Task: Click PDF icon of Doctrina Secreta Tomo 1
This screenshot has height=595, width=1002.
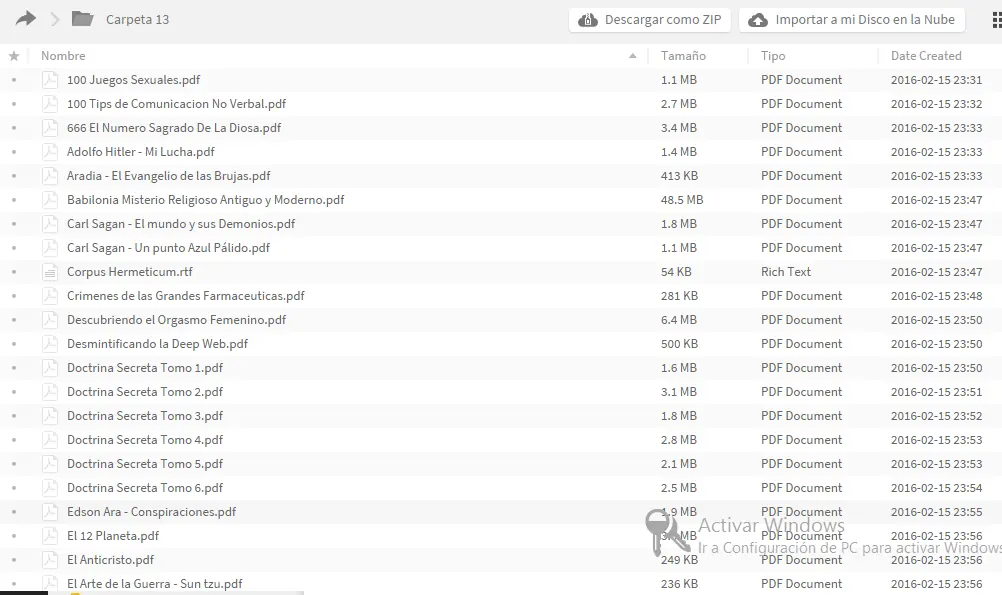Action: pyautogui.click(x=50, y=368)
